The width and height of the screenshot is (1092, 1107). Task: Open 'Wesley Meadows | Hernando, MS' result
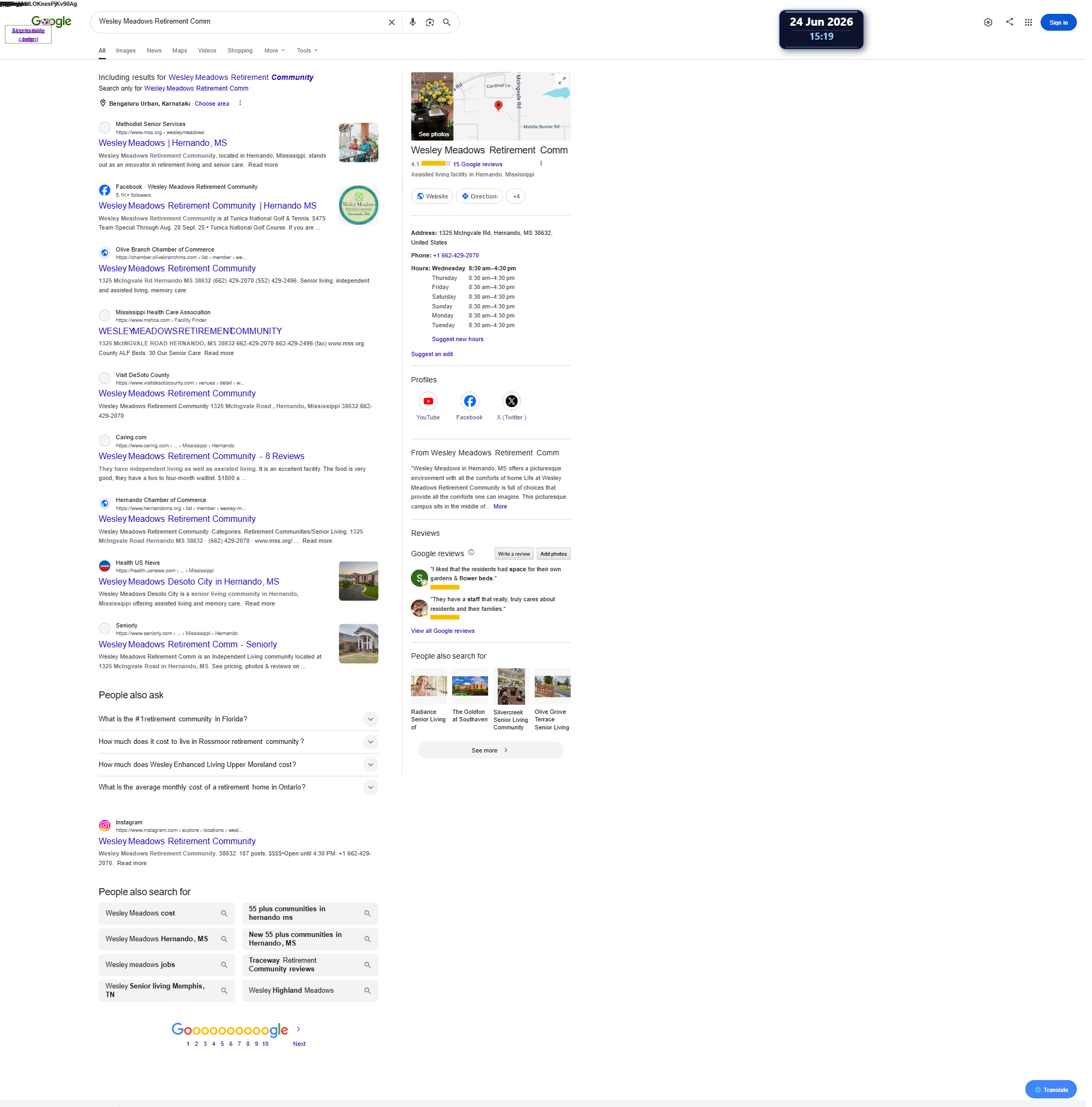point(163,143)
